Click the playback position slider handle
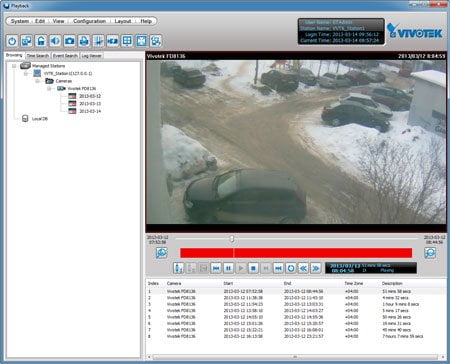Image resolution: width=450 pixels, height=364 pixels. pyautogui.click(x=232, y=239)
